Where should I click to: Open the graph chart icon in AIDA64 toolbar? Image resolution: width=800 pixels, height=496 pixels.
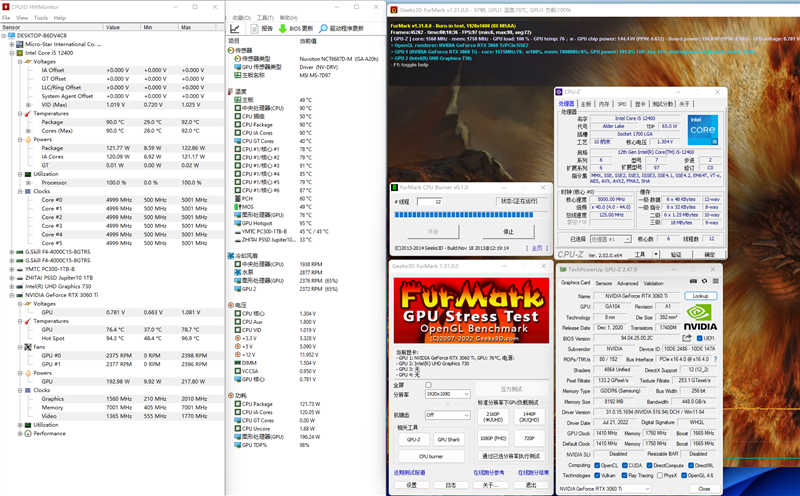235,29
